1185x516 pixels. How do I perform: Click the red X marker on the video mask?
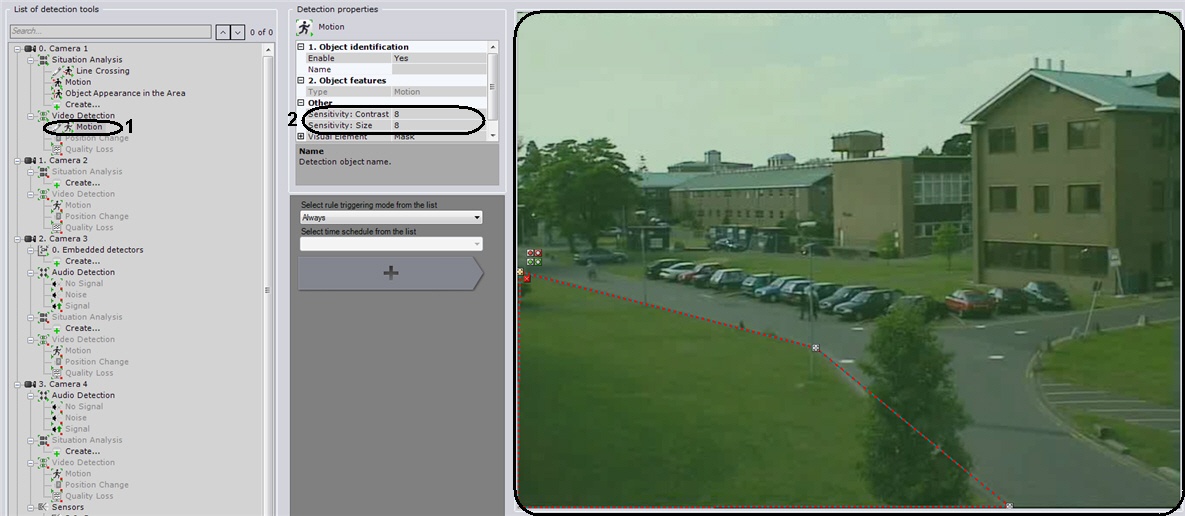(527, 279)
